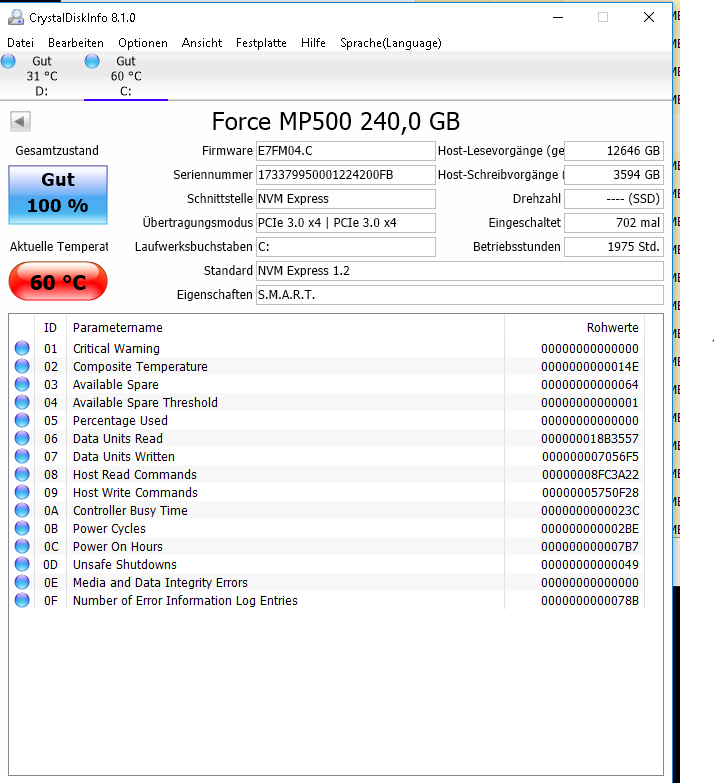Click the status orb beside Data Units Written
The width and height of the screenshot is (714, 783).
coord(22,456)
